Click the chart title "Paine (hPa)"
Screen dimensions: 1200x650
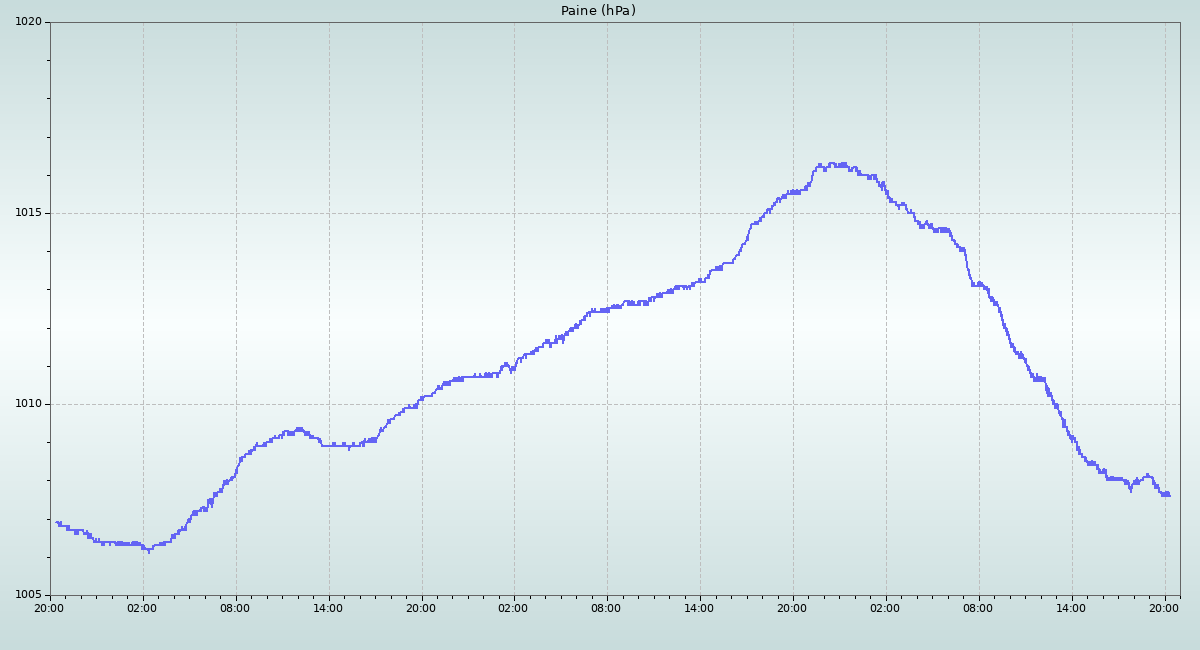coord(598,11)
